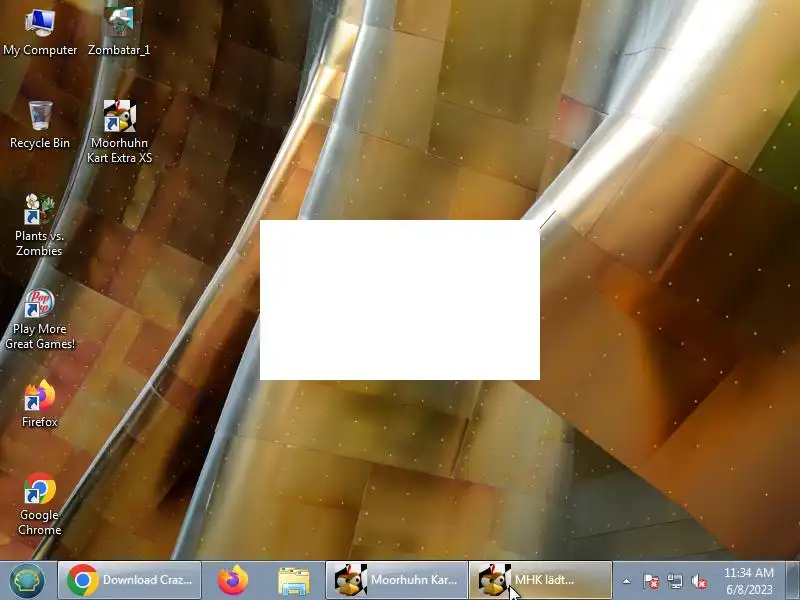800x600 pixels.
Task: Select the Firefox desktop shortcut
Action: [x=40, y=404]
